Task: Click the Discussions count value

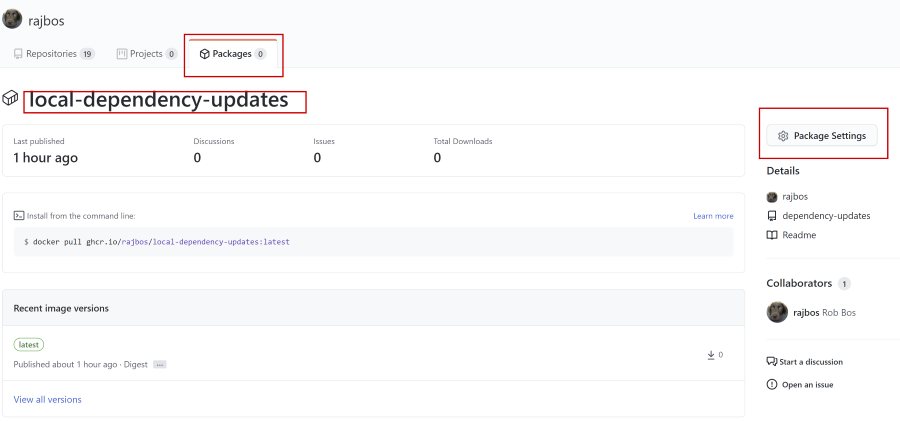Action: tap(197, 158)
